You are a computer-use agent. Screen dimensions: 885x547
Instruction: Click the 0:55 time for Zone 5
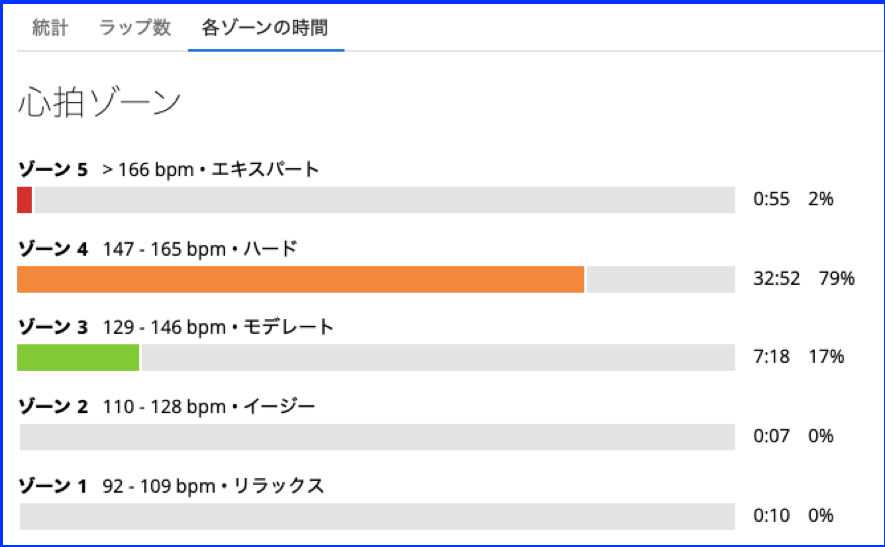(771, 199)
